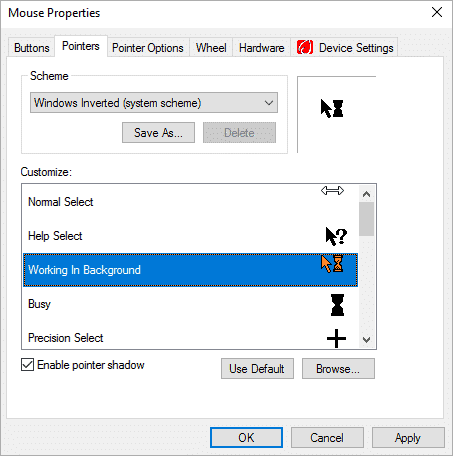Screen dimensions: 453x456
Task: Click the Apply button
Action: [408, 438]
